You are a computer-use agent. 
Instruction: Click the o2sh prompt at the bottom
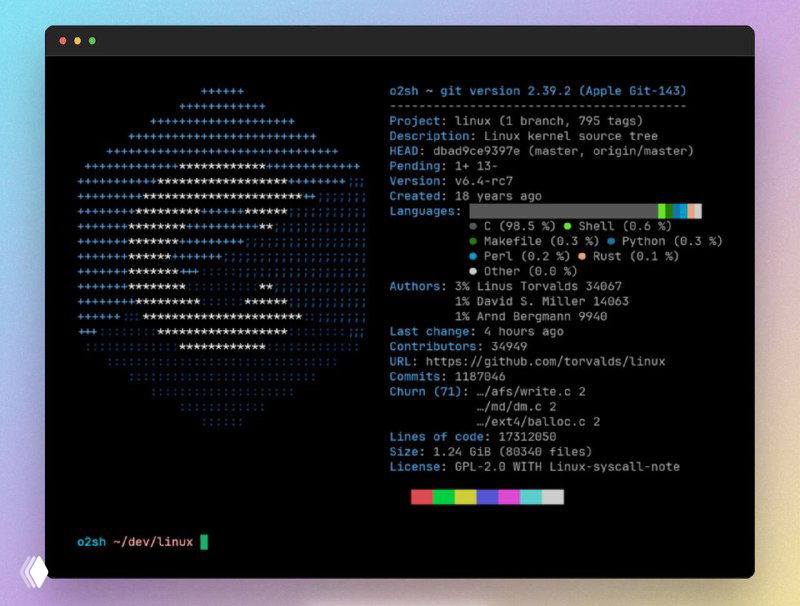93,541
